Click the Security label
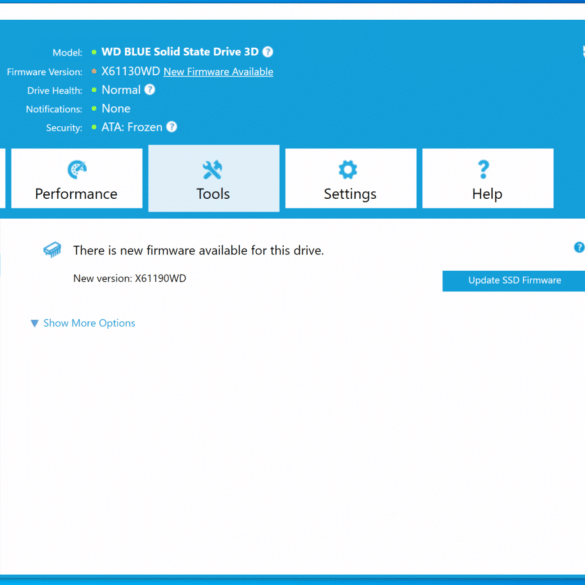Screen dimensions: 585x585 pyautogui.click(x=64, y=128)
